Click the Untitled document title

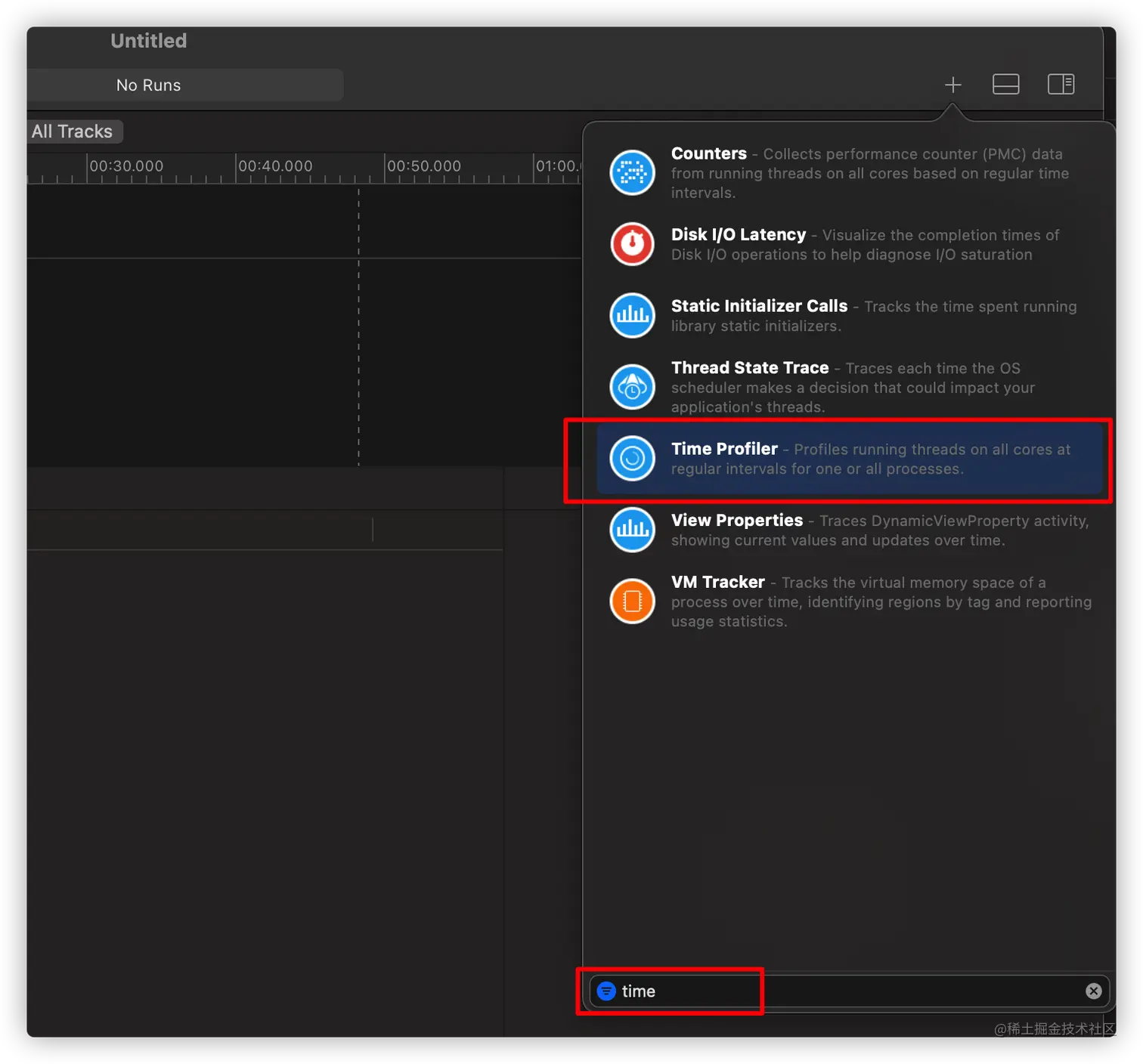point(149,41)
